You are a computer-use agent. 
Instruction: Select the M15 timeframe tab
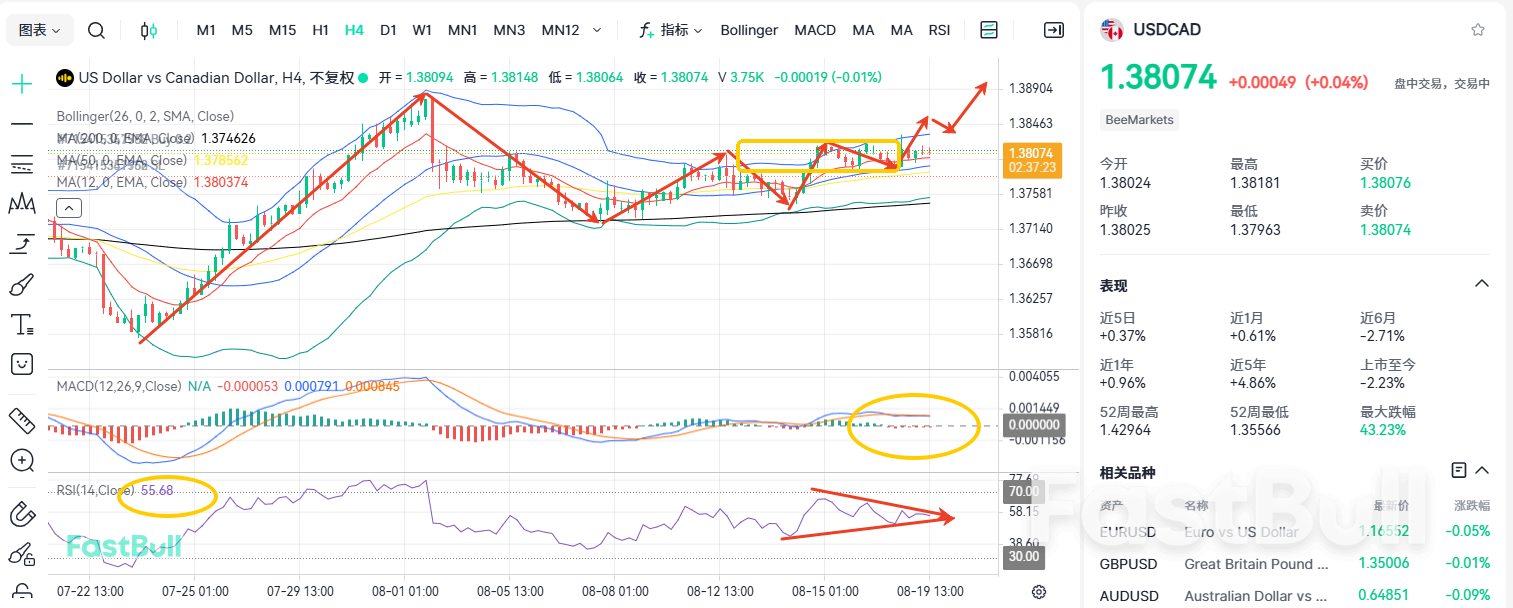[281, 30]
